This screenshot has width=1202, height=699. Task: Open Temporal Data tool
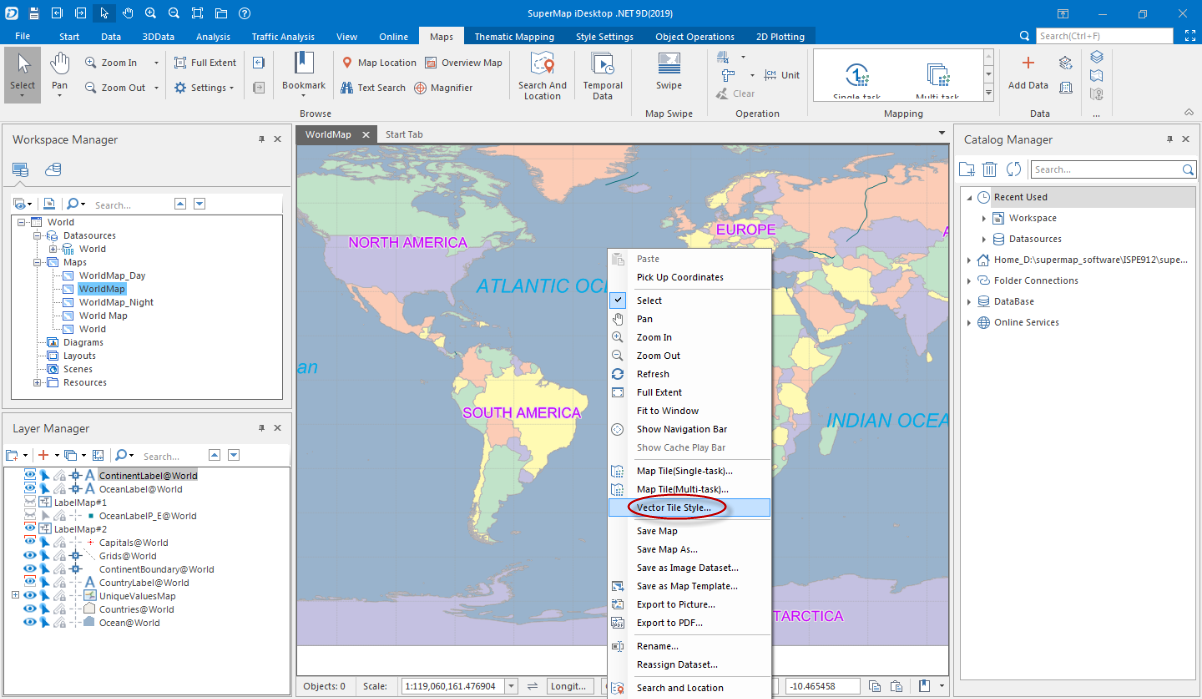[602, 74]
